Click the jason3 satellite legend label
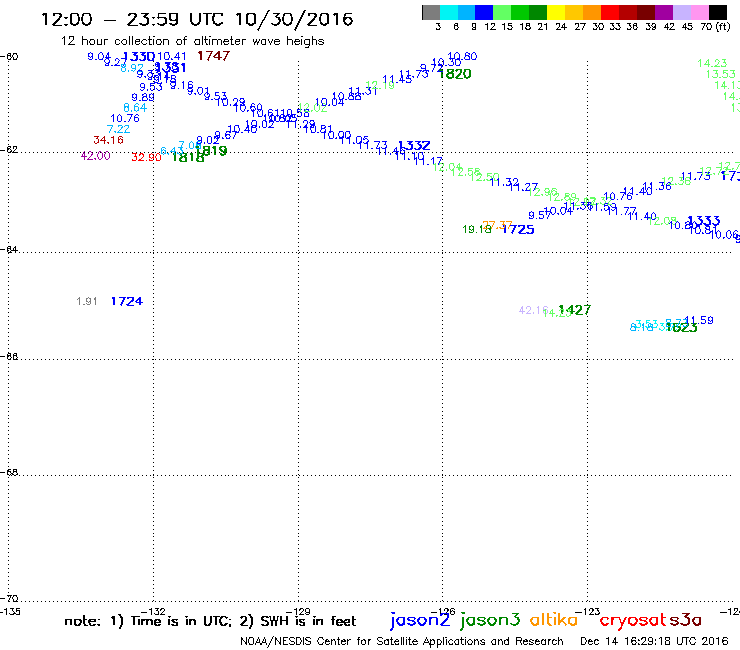Viewport: 740px width, 650px height. click(490, 620)
